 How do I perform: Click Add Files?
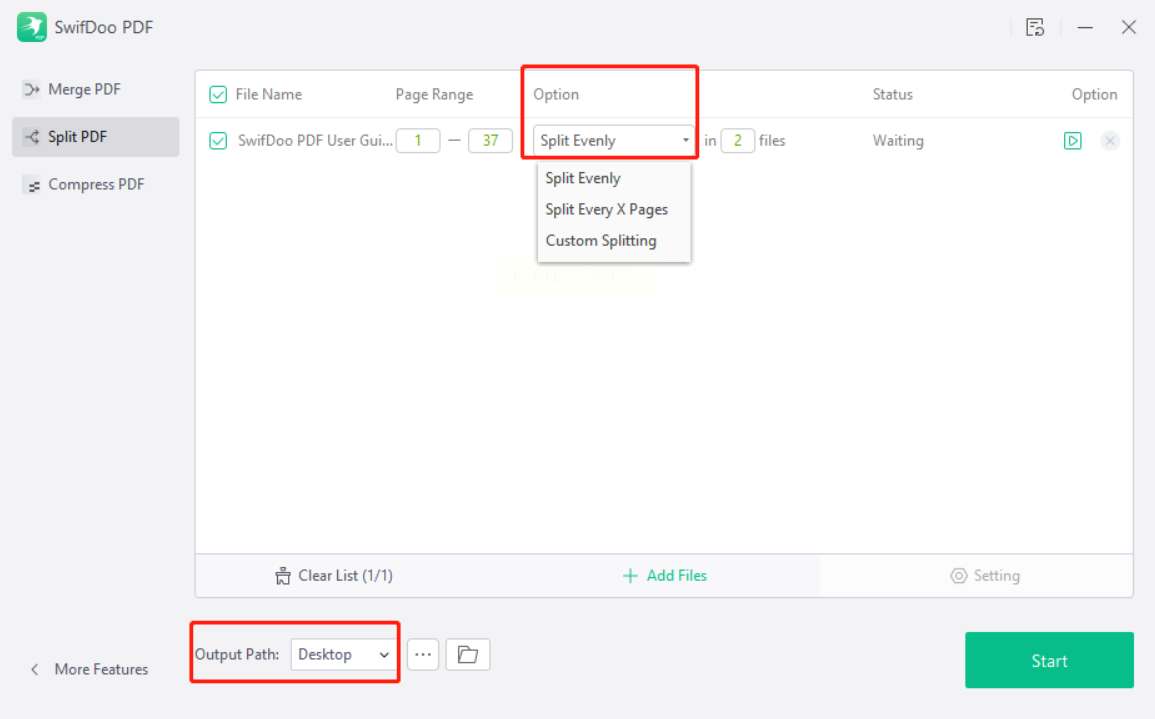pos(664,575)
